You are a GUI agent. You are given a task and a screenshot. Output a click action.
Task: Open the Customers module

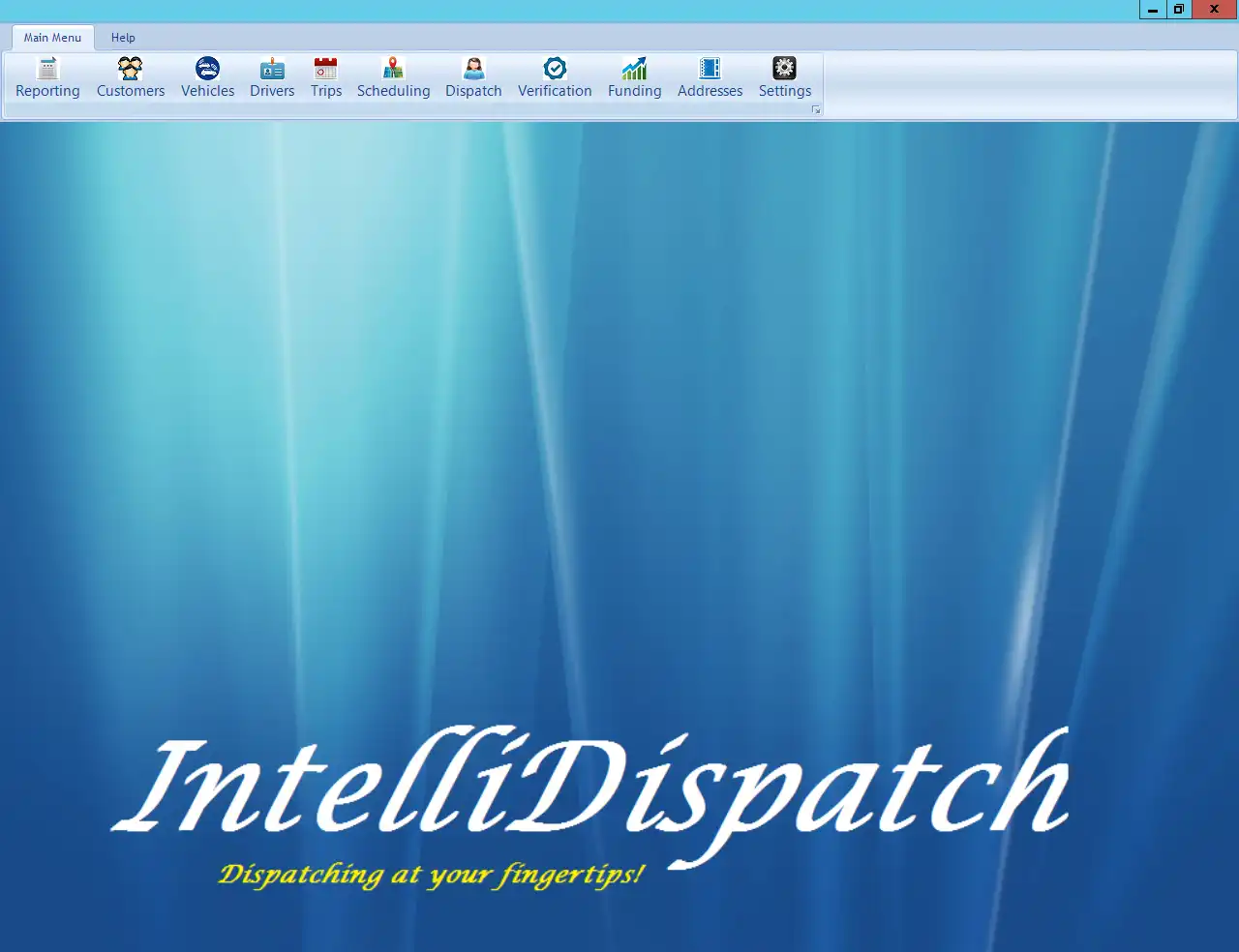click(131, 78)
